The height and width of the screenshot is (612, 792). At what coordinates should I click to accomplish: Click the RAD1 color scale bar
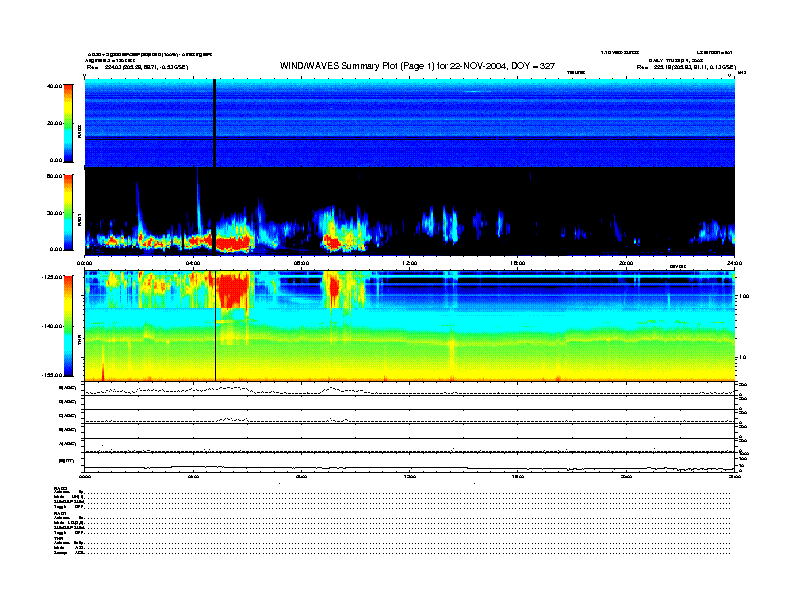69,211
